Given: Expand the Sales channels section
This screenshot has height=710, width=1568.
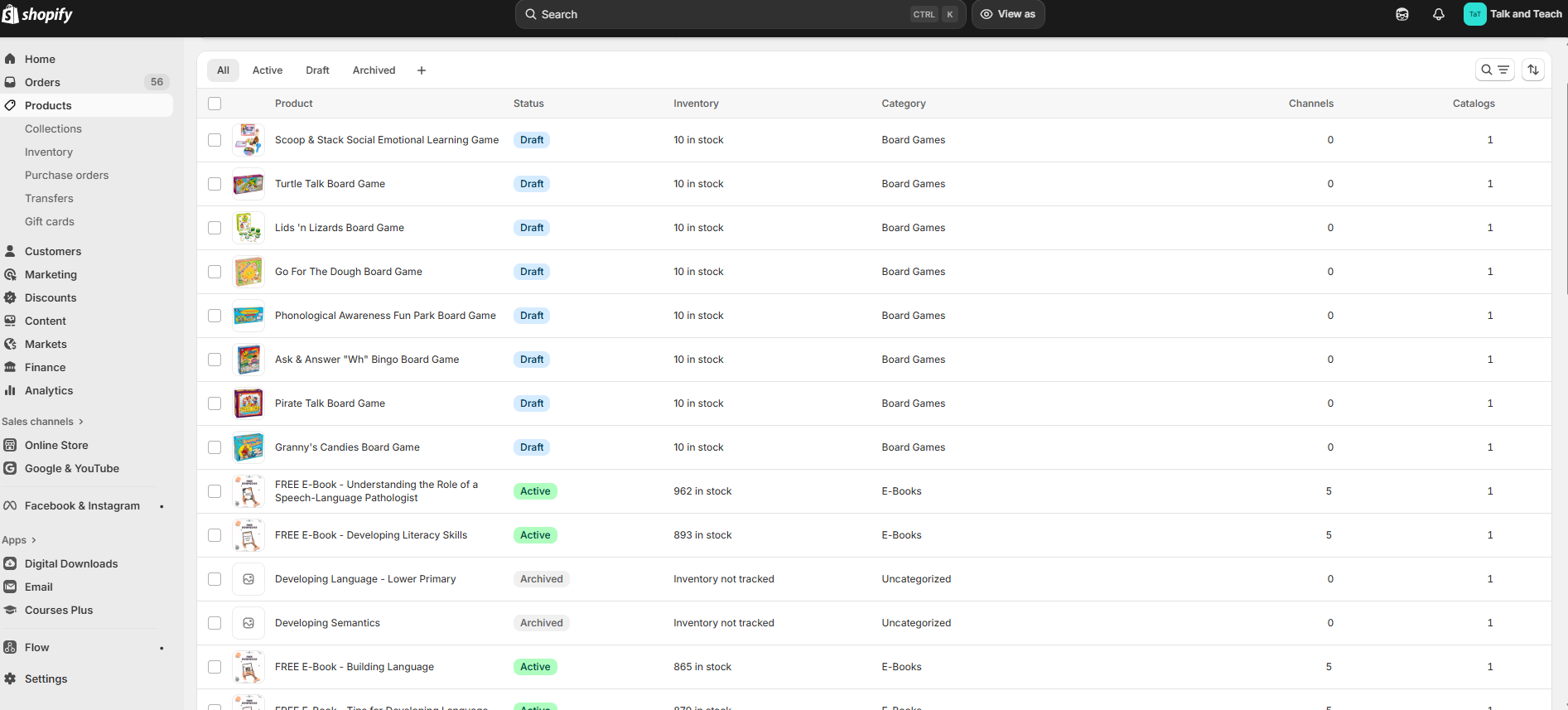Looking at the screenshot, I should (x=42, y=422).
